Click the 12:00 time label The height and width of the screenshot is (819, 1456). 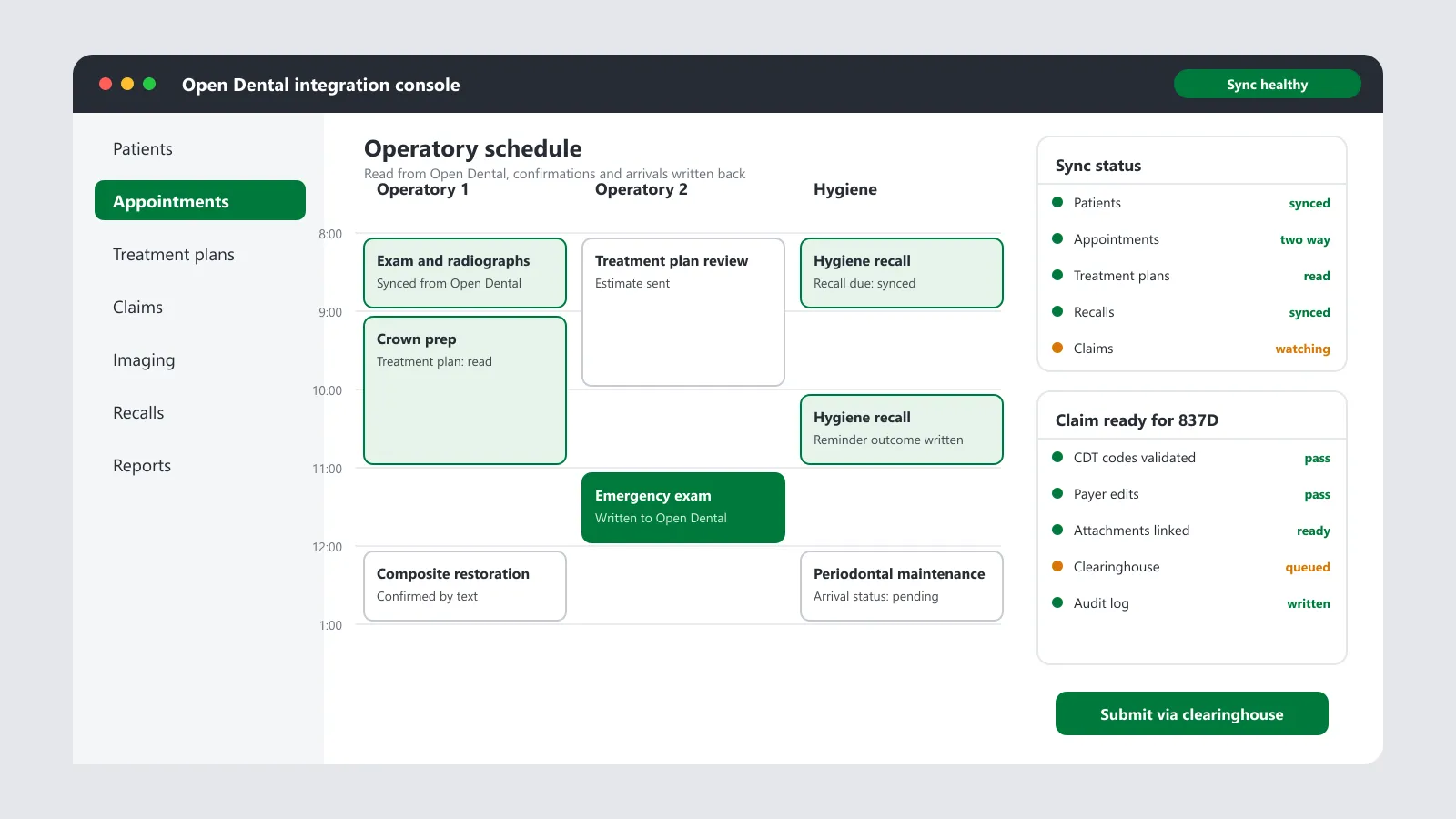pyautogui.click(x=327, y=547)
